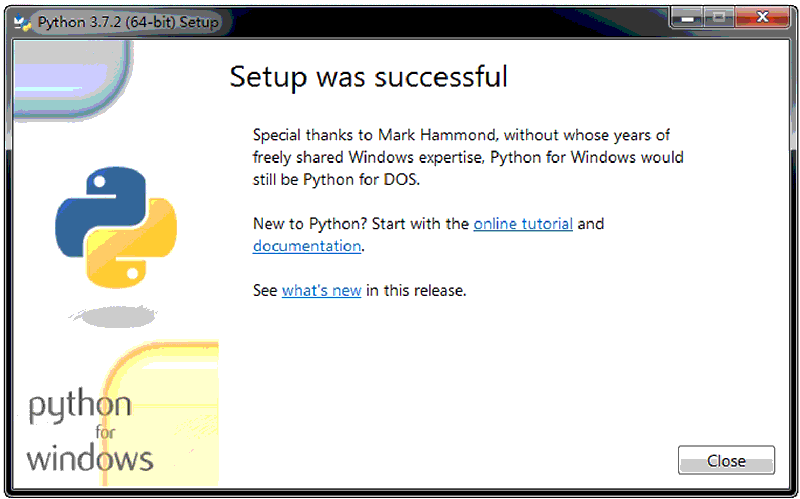Click the Mark Hammond thanks paragraph

pos(468,157)
